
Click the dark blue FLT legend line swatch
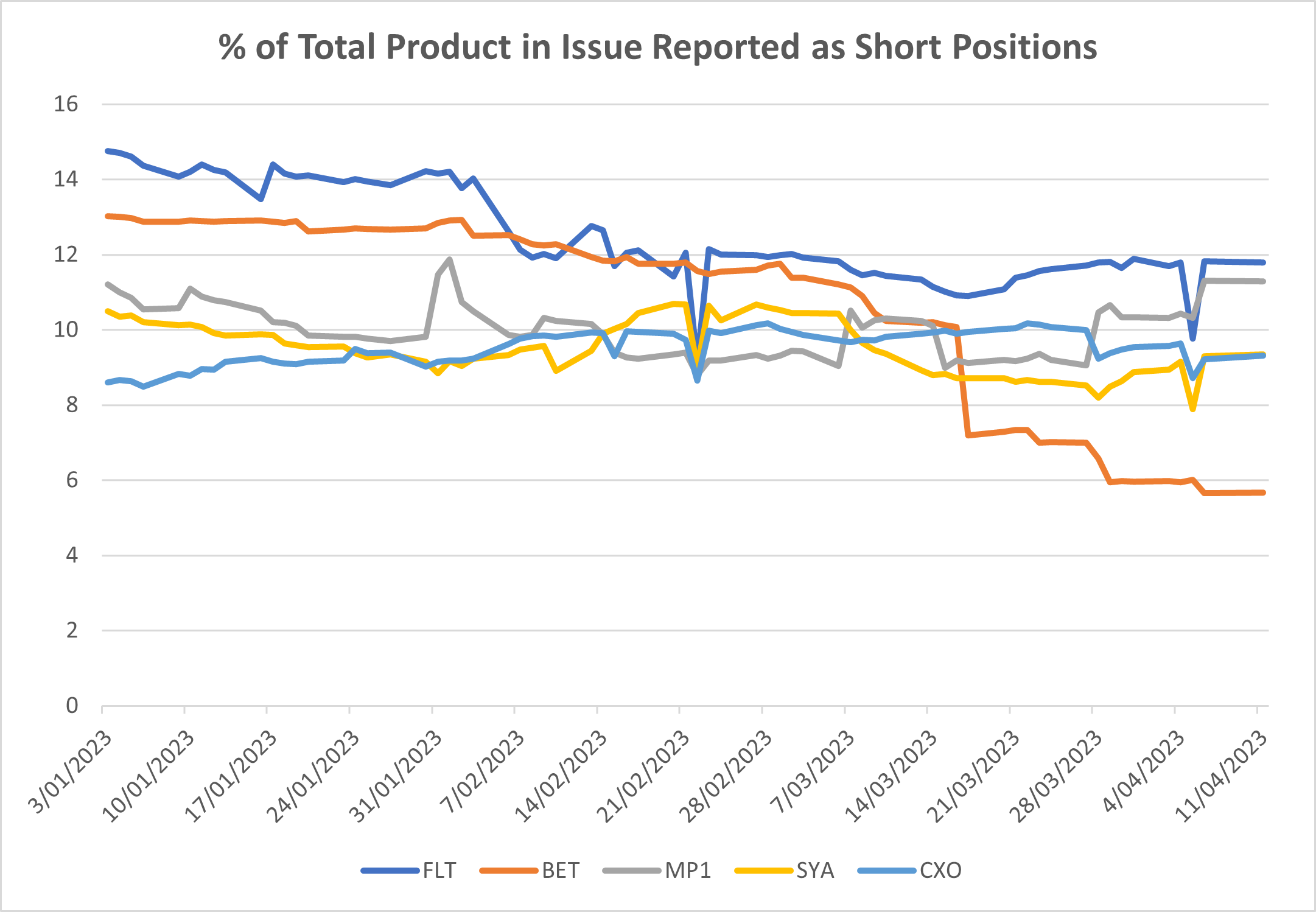tap(390, 871)
